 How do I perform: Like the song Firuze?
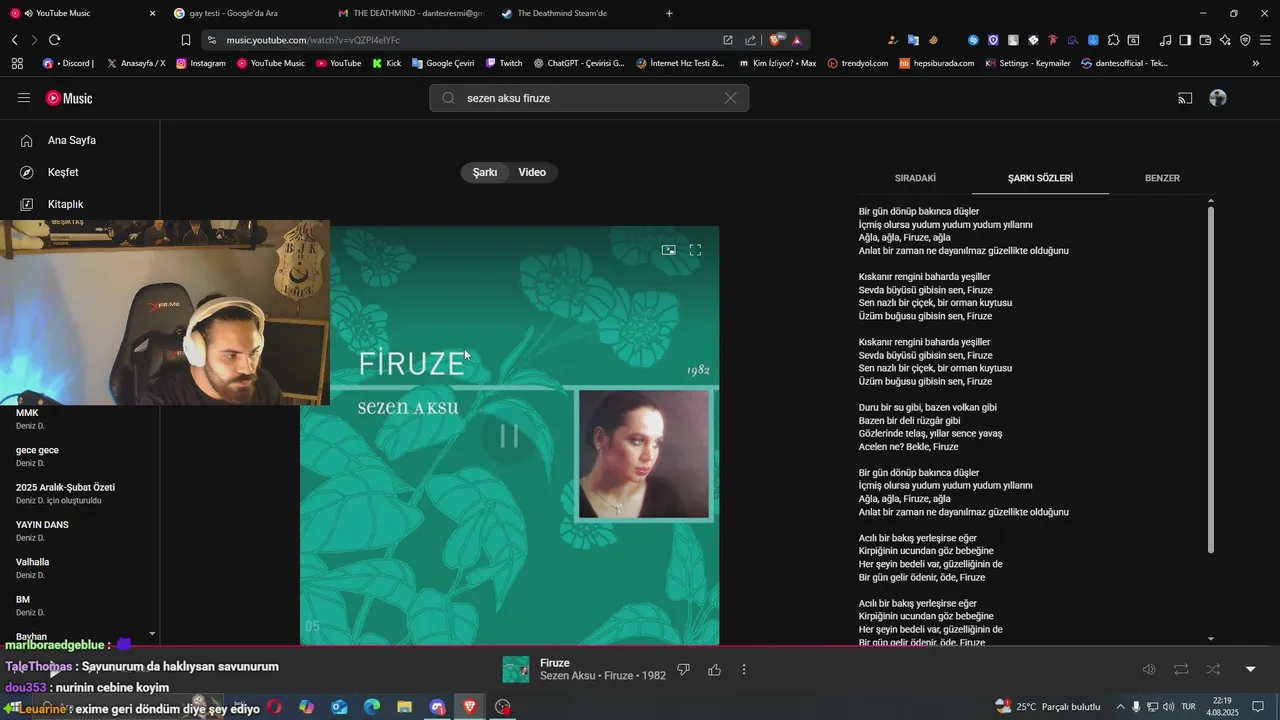(x=714, y=669)
